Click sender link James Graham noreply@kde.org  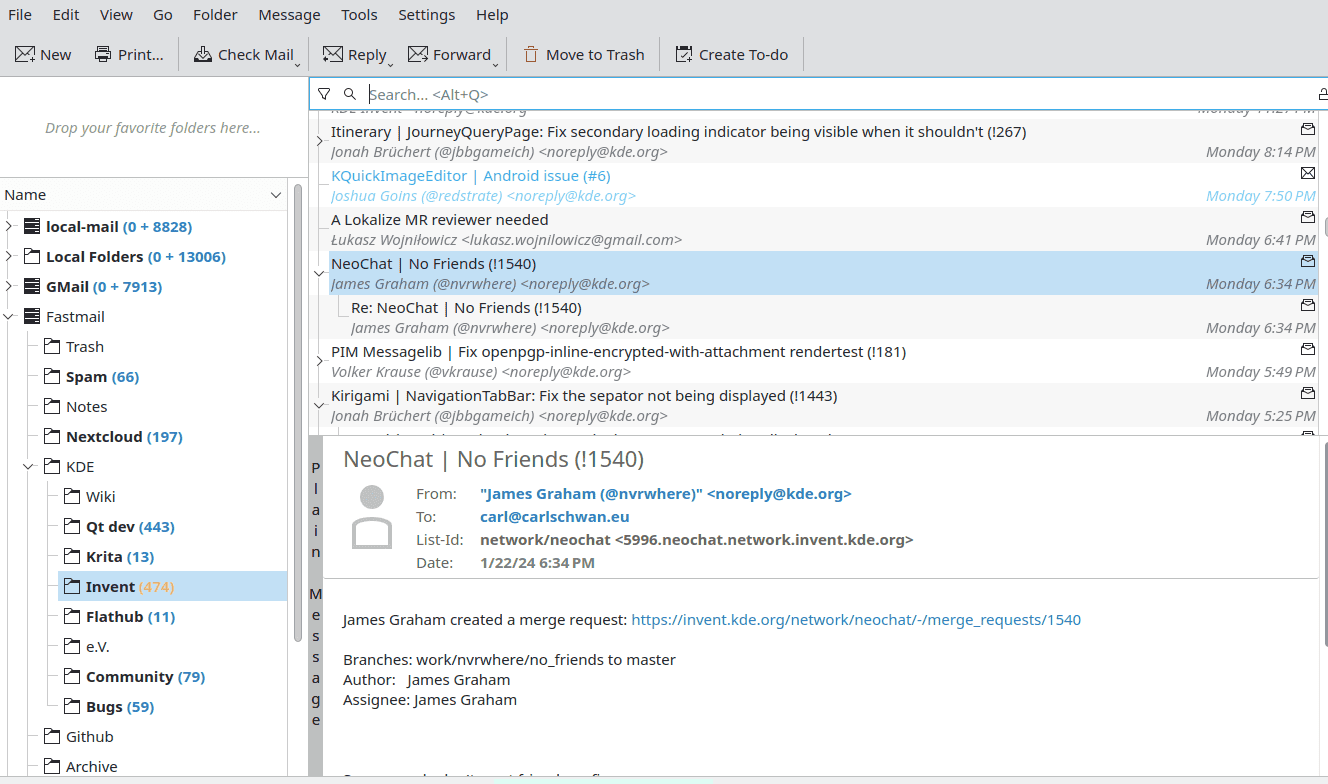(666, 494)
